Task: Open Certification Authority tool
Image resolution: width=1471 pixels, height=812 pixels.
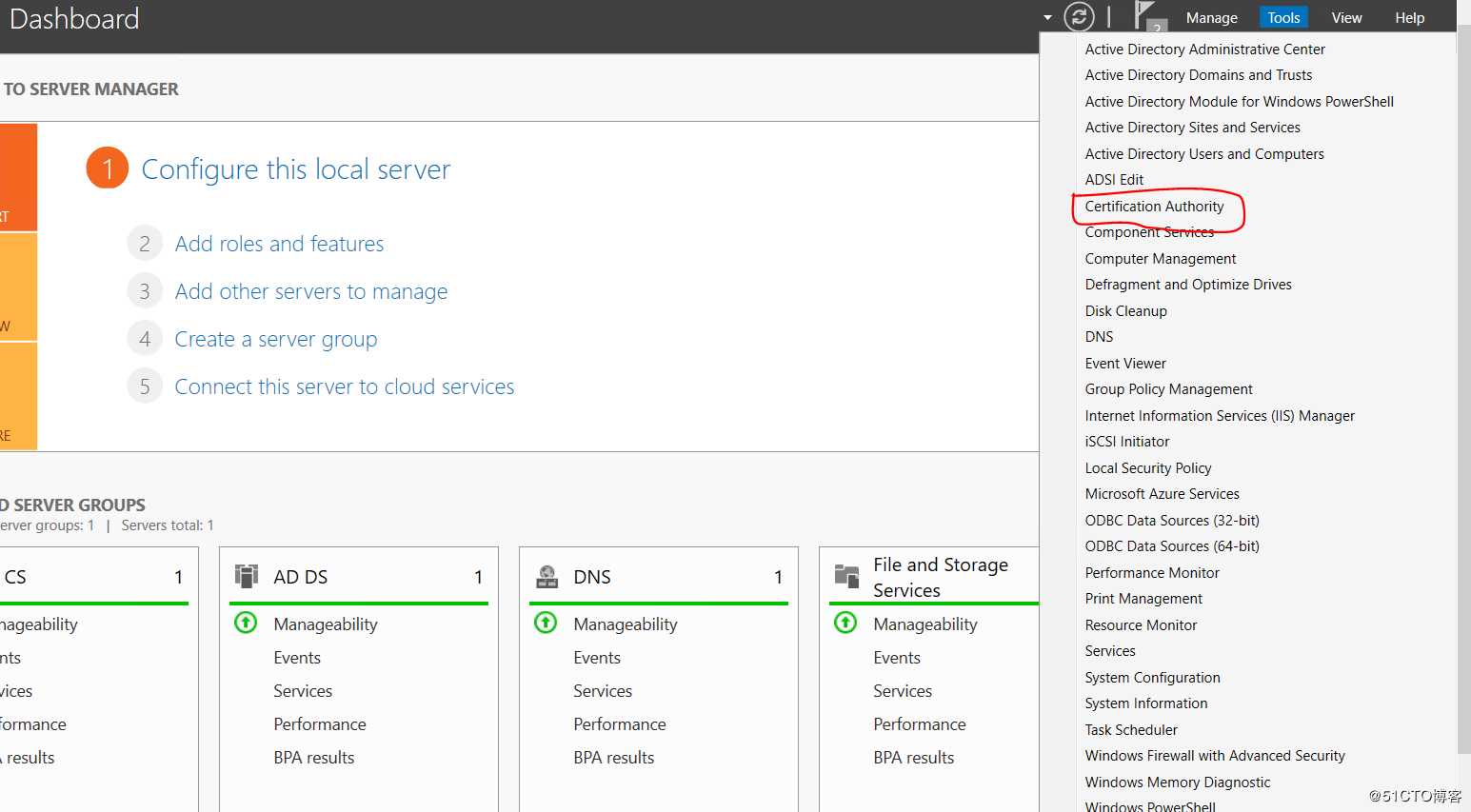Action: [1154, 207]
